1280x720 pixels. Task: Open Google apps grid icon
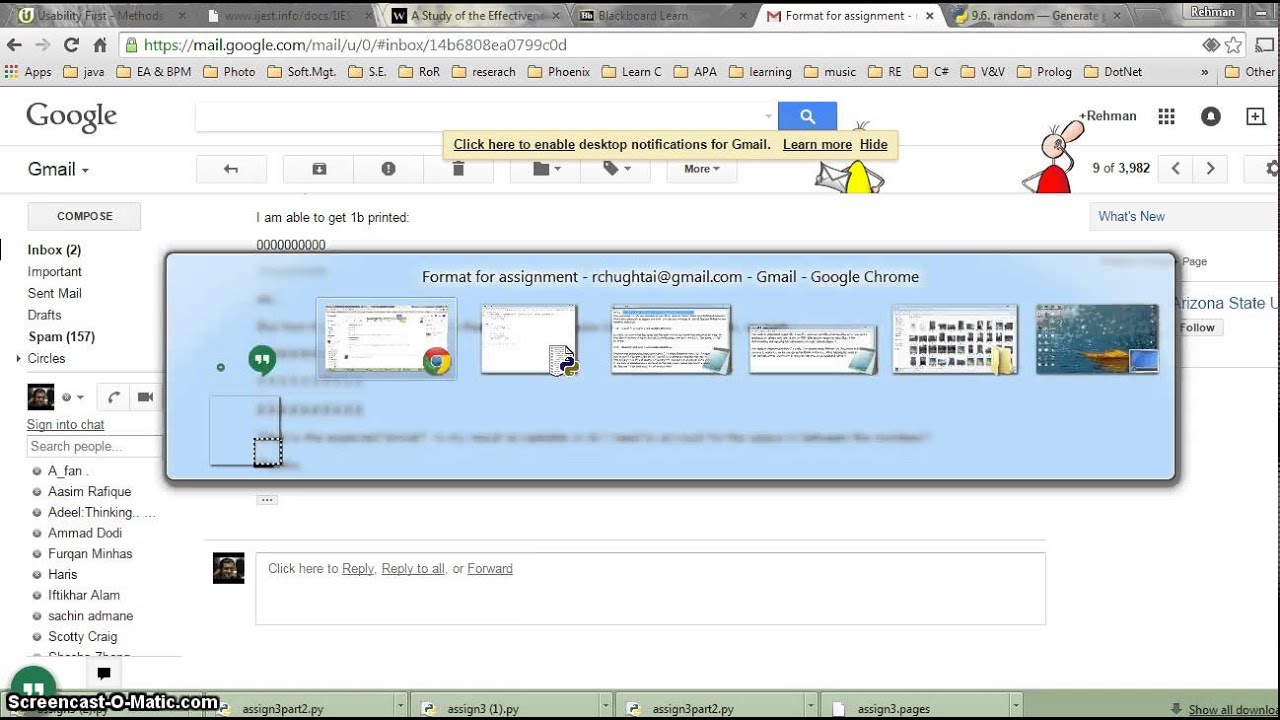point(1166,116)
